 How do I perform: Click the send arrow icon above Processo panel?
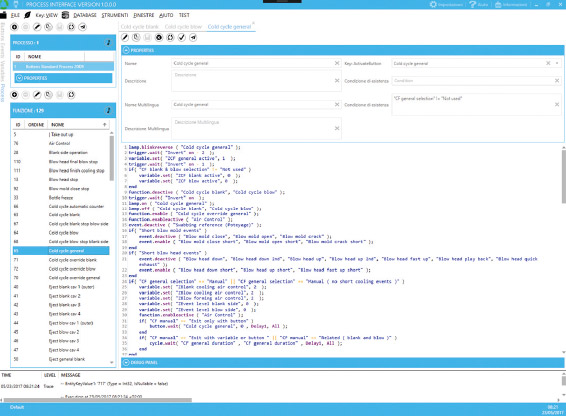pyautogui.click(x=83, y=27)
